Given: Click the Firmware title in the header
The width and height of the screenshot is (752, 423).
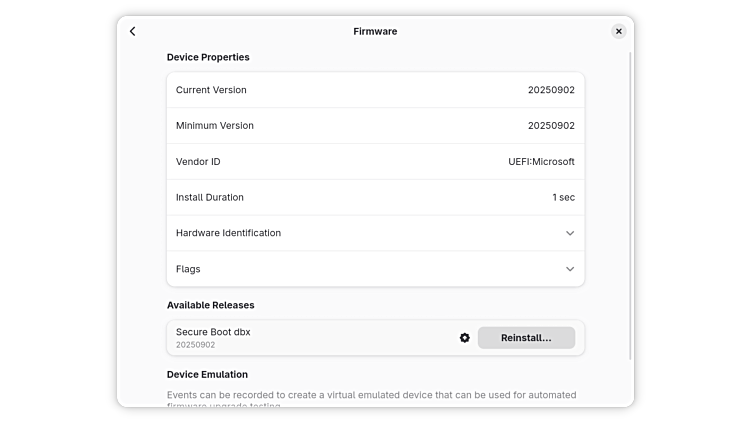Looking at the screenshot, I should [375, 31].
